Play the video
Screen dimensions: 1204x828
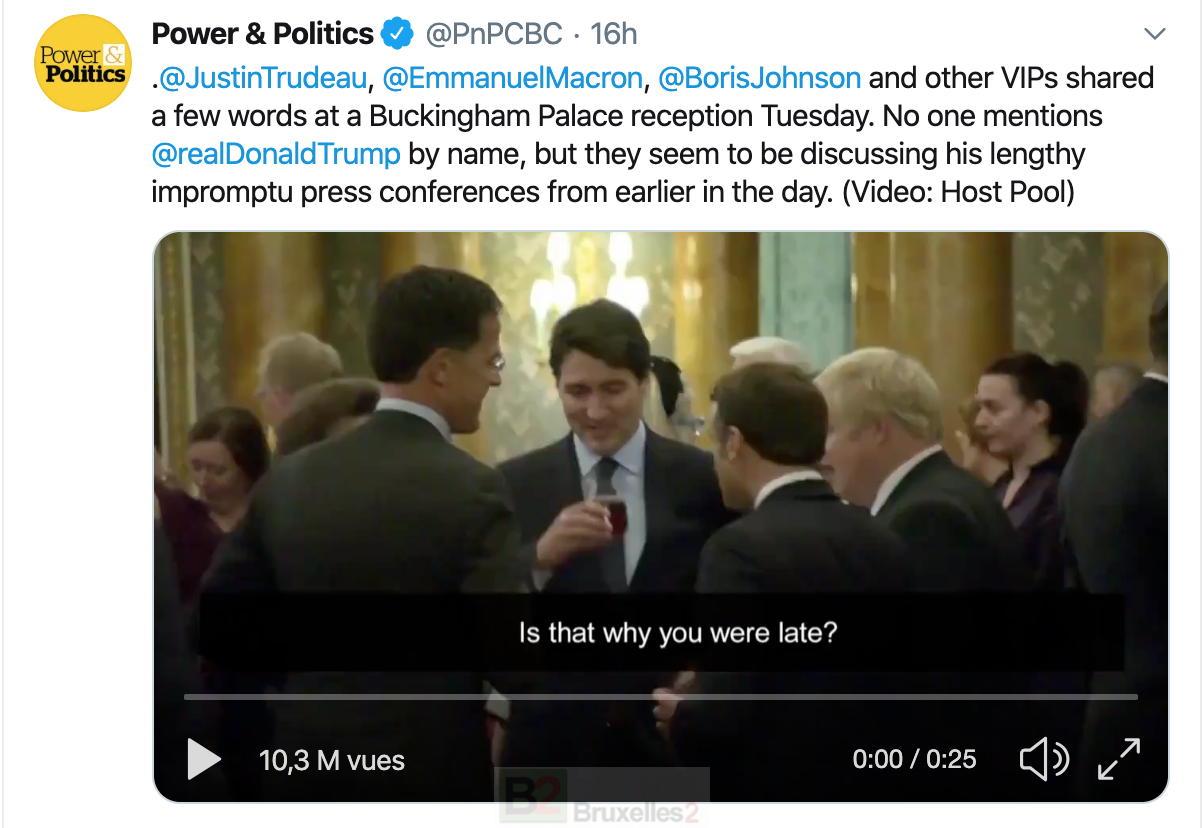pos(204,759)
